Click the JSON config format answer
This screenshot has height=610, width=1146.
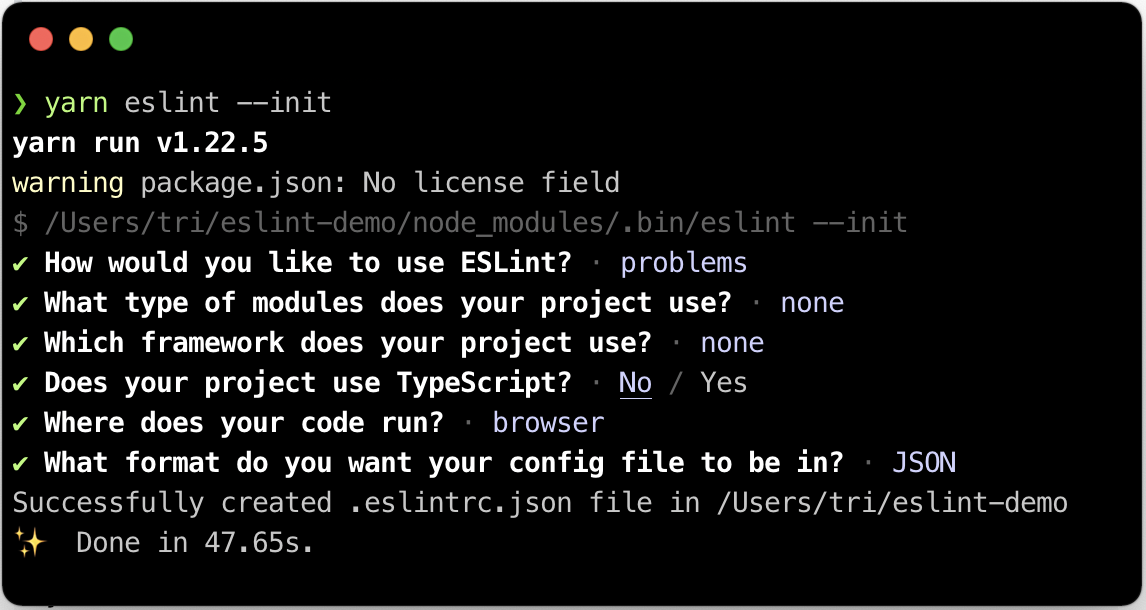coord(924,463)
